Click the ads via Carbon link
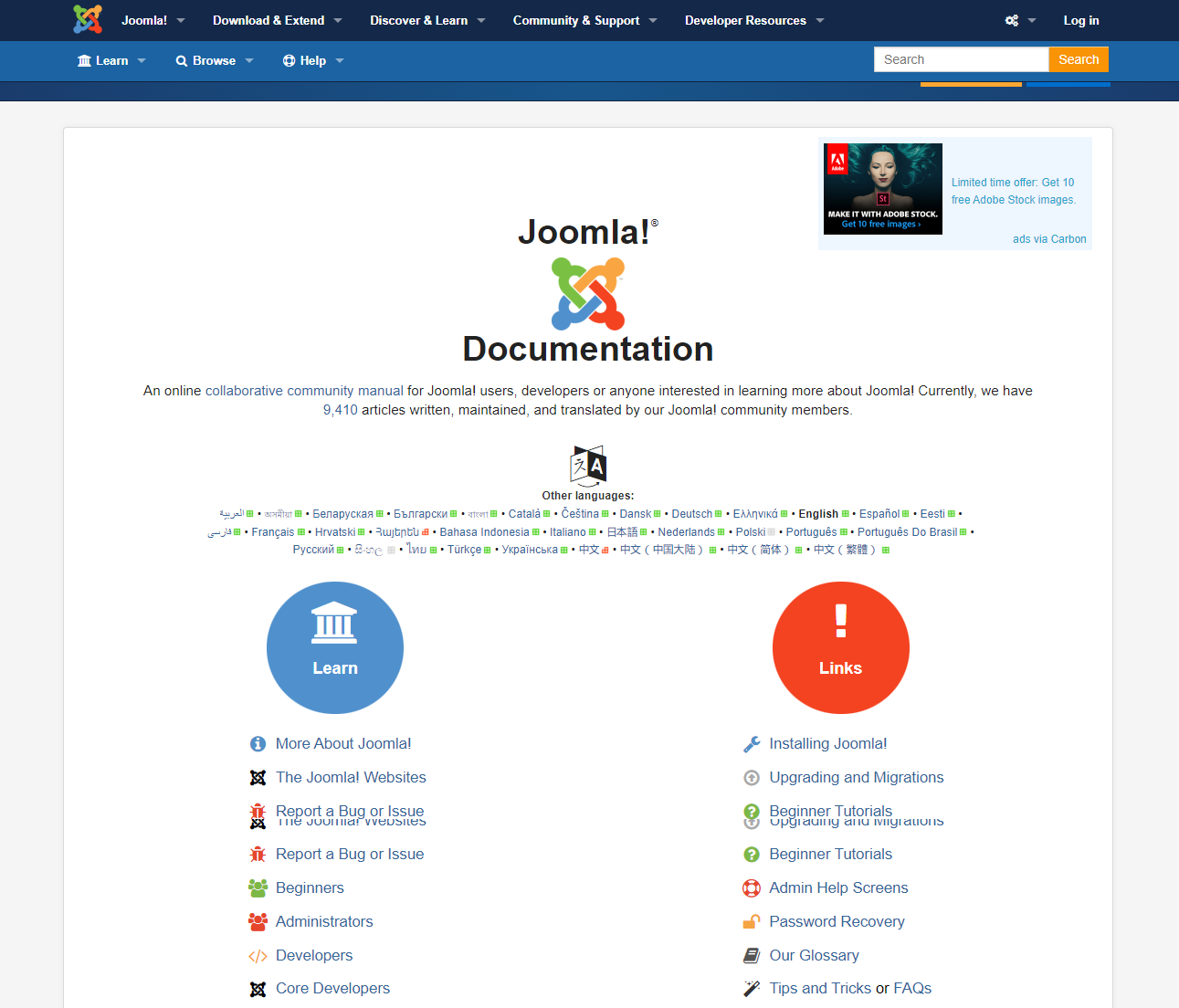This screenshot has width=1179, height=1008. (x=1049, y=239)
